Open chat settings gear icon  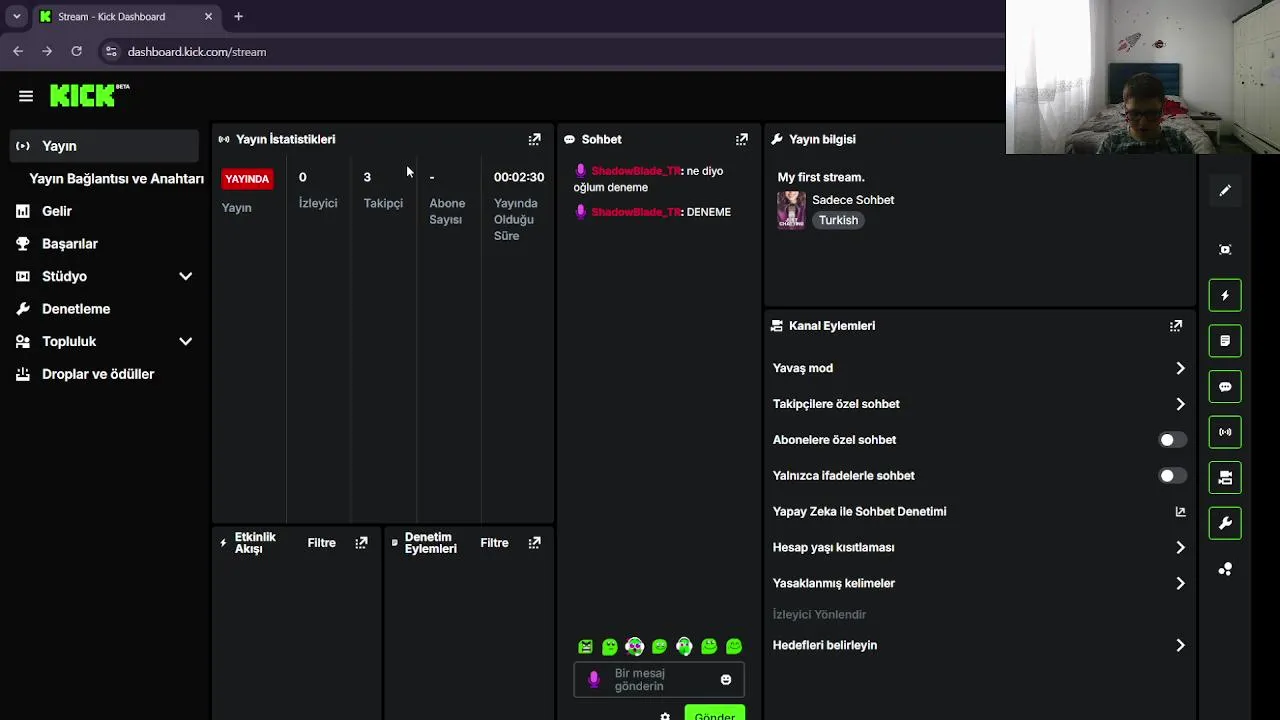coord(665,716)
